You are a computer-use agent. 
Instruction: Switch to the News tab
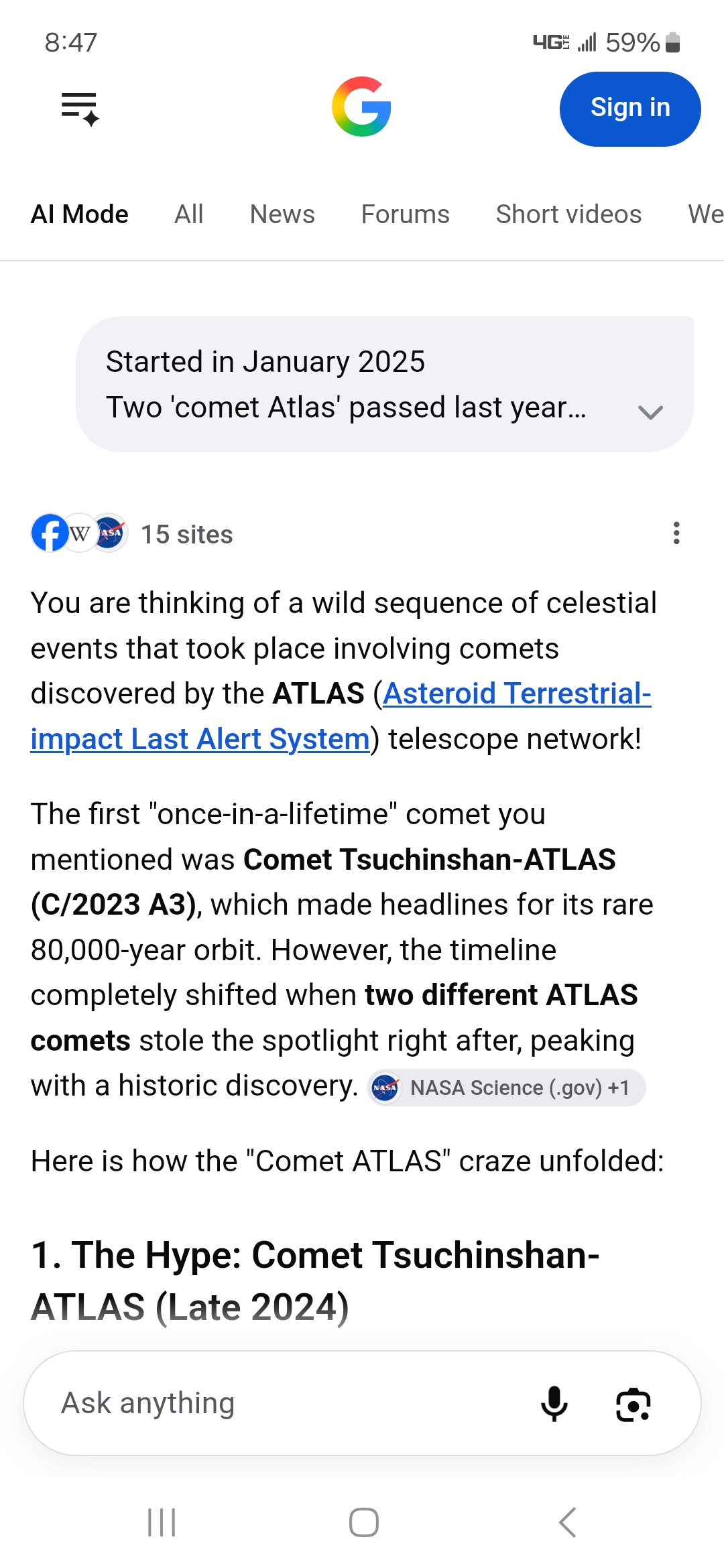click(x=282, y=214)
